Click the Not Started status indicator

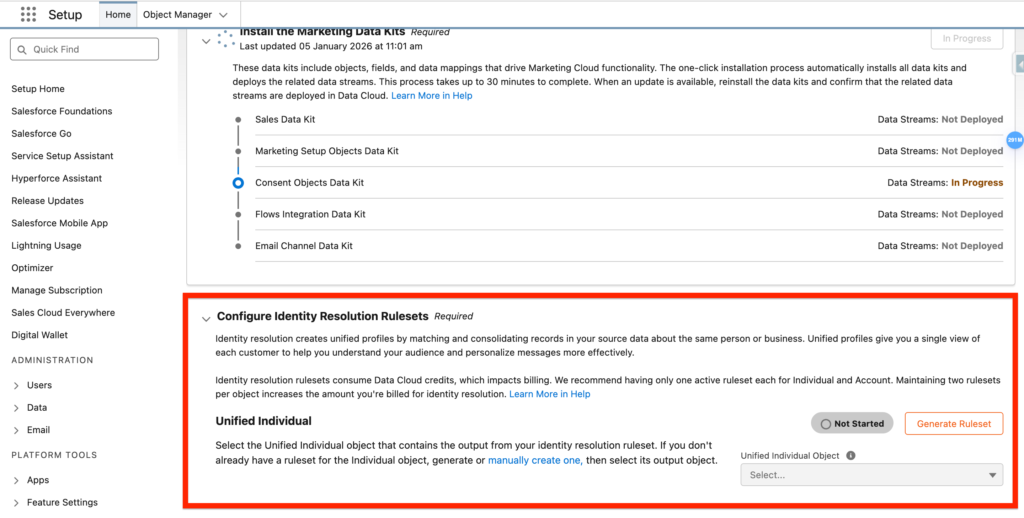point(852,423)
